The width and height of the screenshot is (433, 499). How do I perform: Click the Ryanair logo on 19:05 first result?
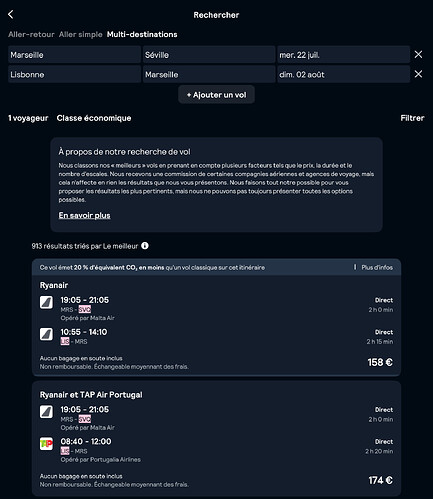pos(46,303)
